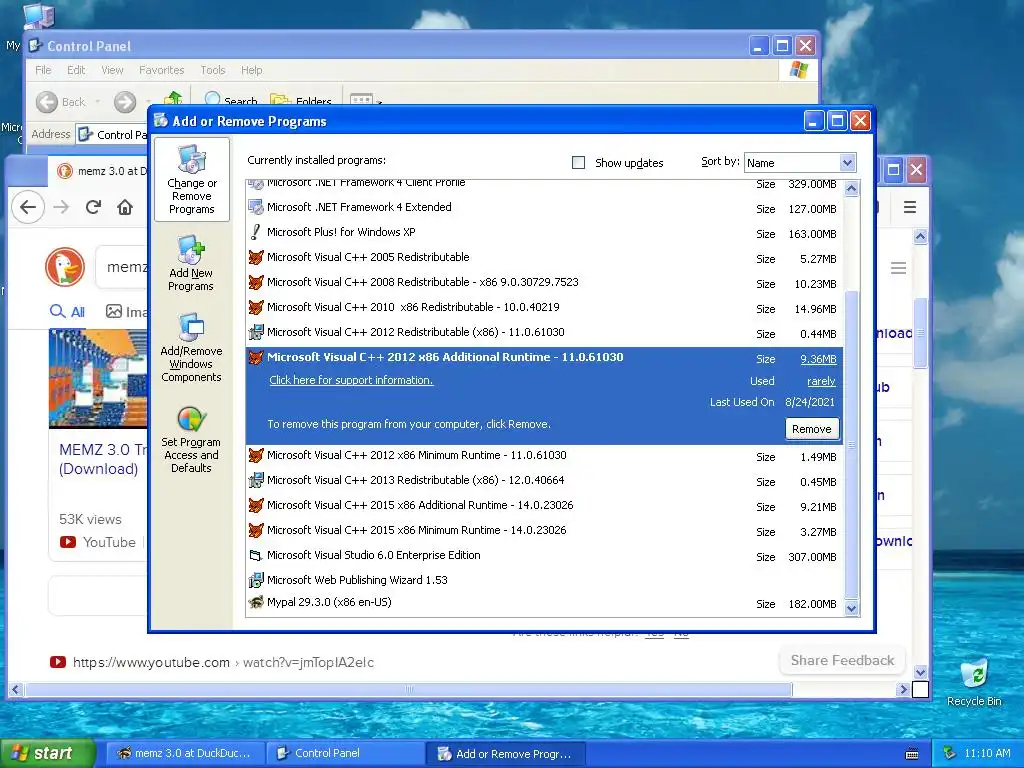The height and width of the screenshot is (768, 1024).
Task: Click browser back arrow in Mypal window
Action: pos(28,208)
